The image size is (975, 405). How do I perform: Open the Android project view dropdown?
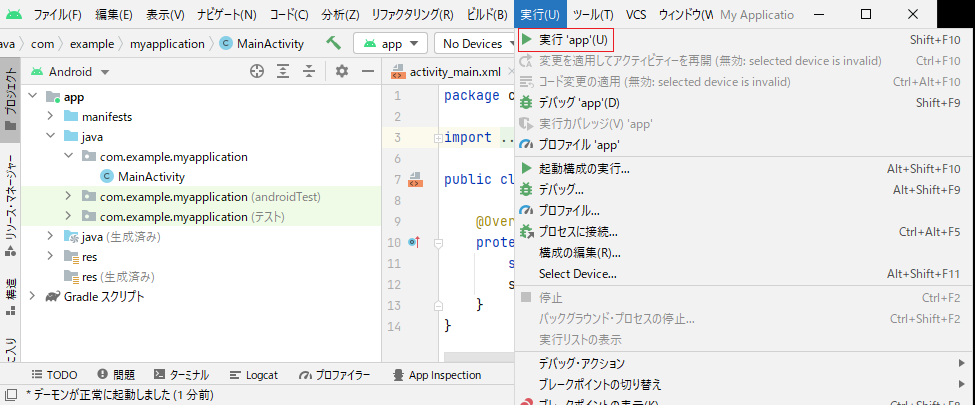coord(70,72)
